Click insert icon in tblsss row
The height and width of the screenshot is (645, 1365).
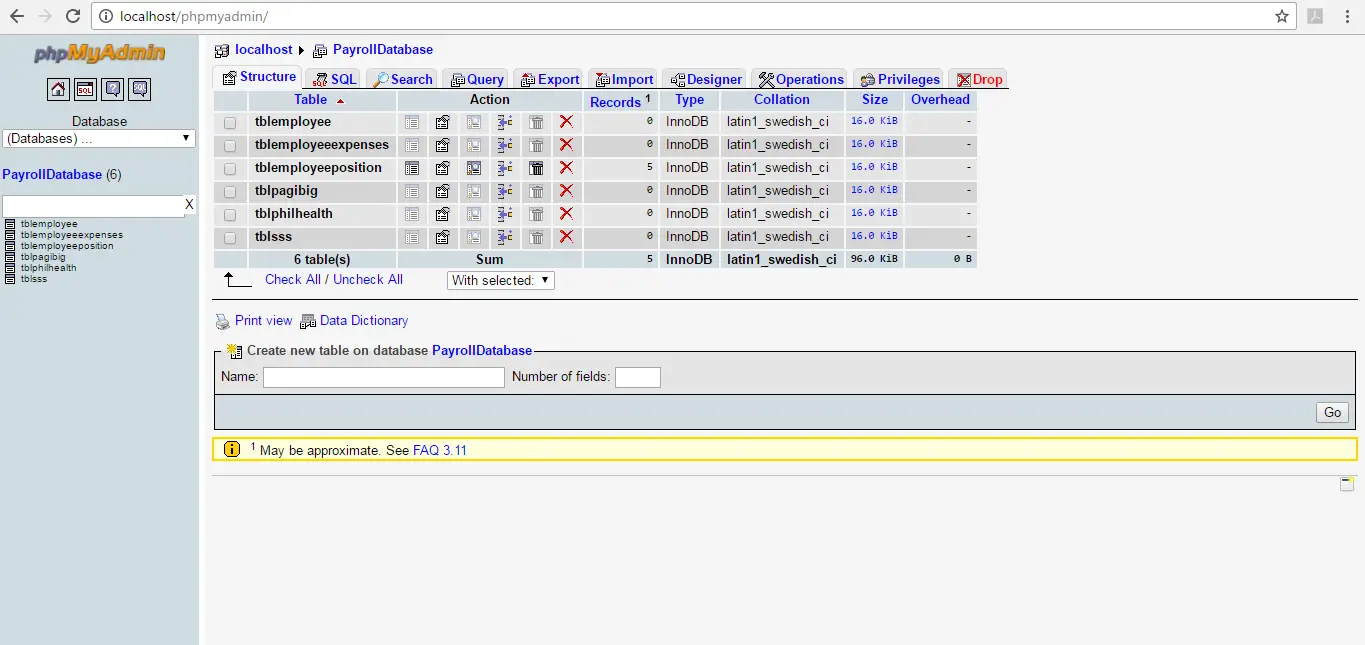coord(505,237)
